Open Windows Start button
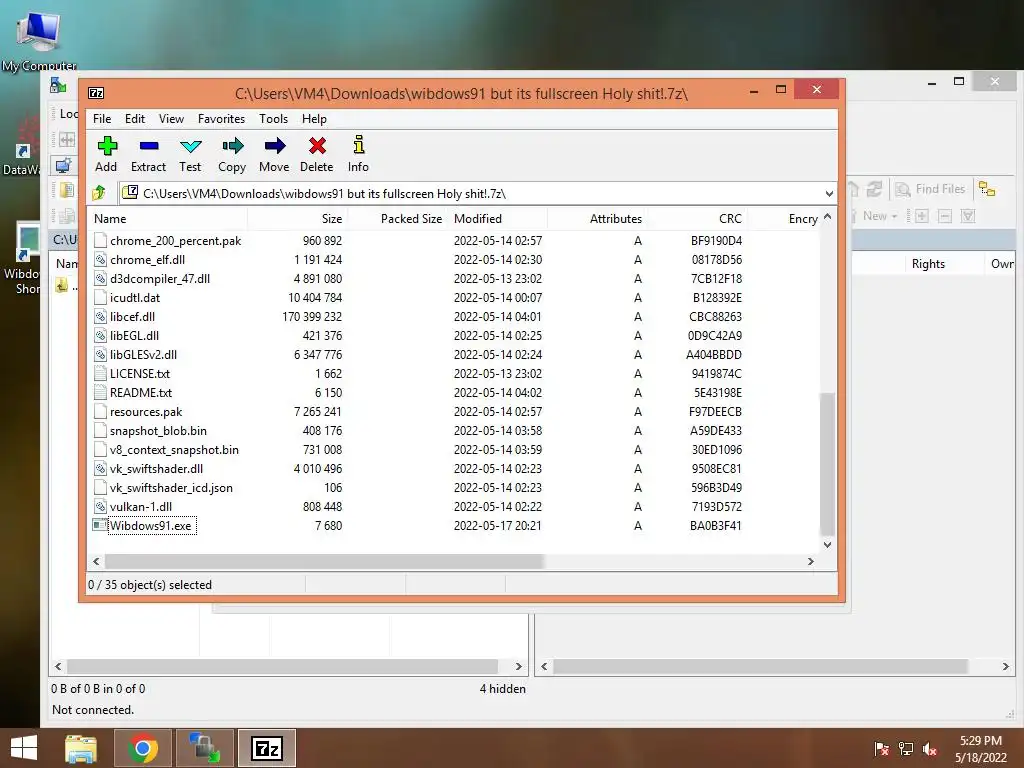The height and width of the screenshot is (768, 1024). click(x=24, y=748)
